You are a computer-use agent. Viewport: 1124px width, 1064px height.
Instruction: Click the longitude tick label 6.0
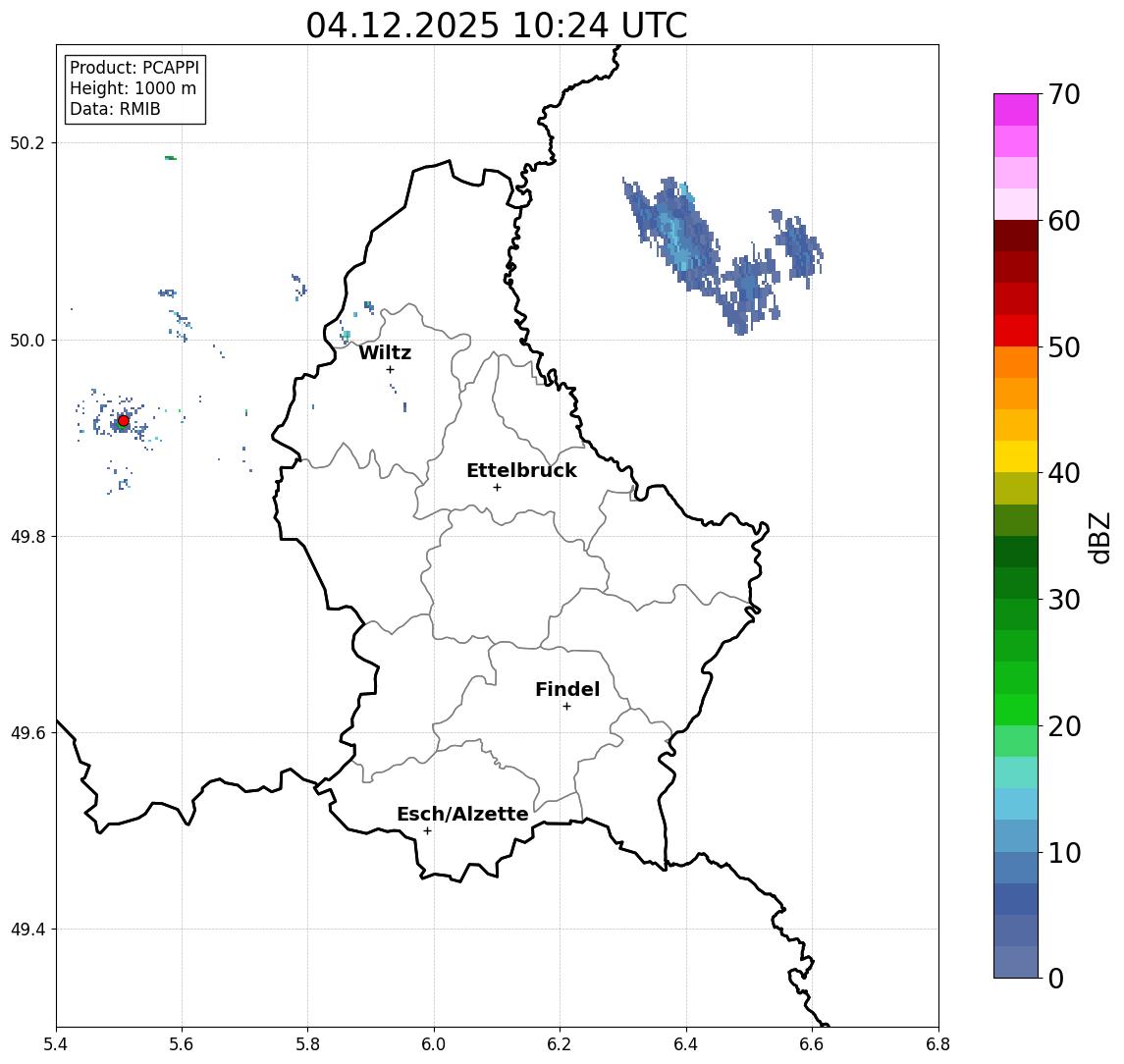[x=434, y=1044]
